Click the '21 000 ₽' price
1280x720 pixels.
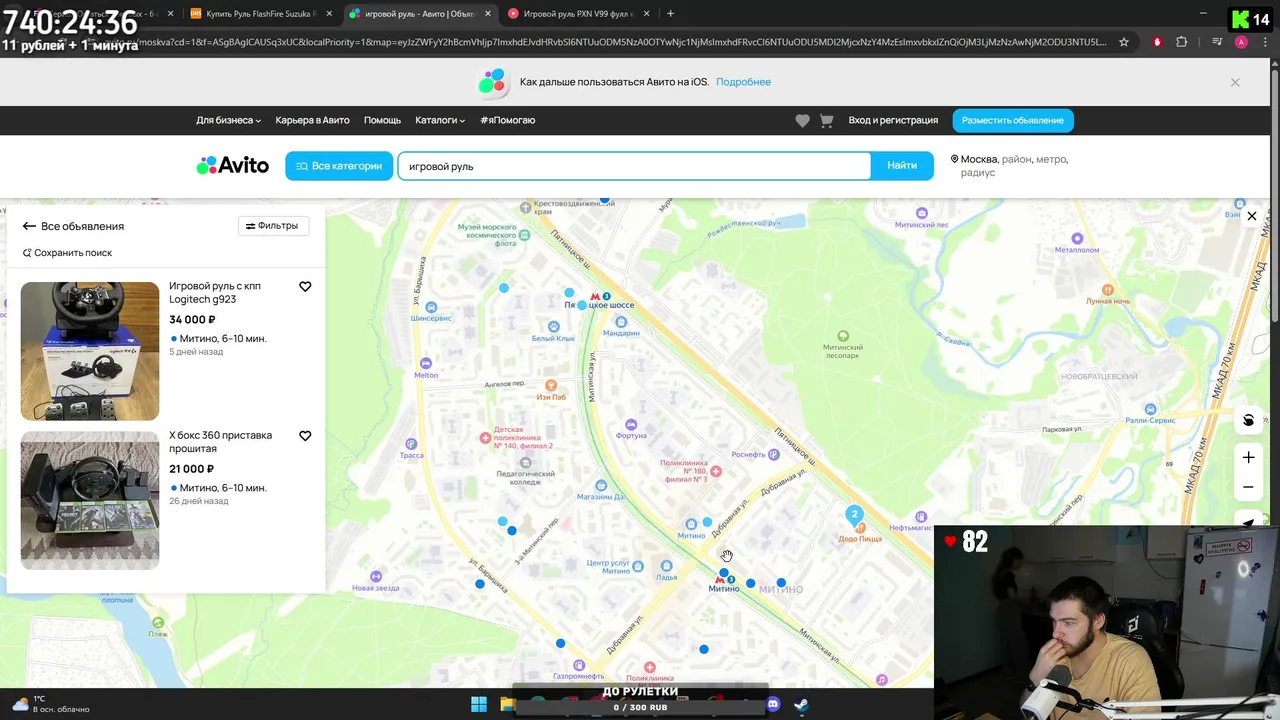(x=192, y=469)
